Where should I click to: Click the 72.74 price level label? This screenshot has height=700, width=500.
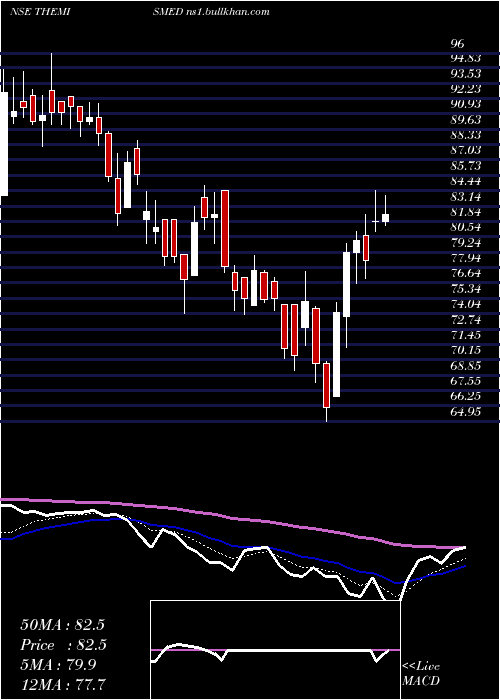(x=466, y=319)
